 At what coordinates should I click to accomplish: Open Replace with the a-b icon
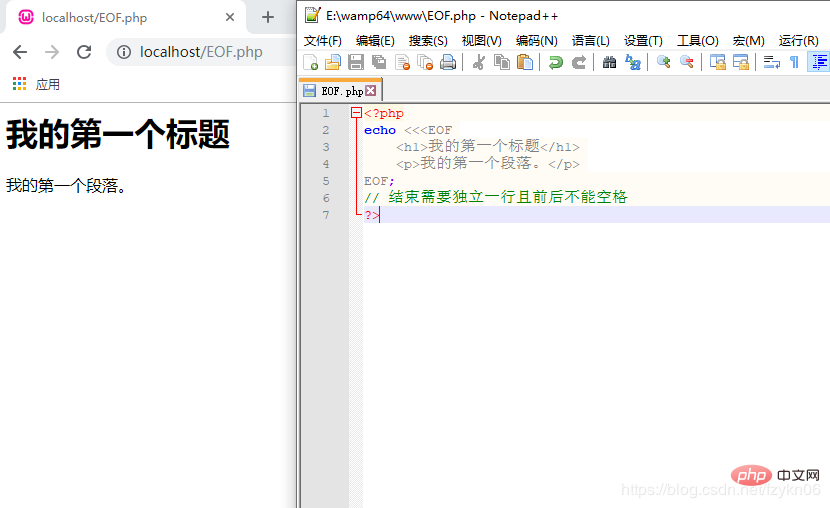633,62
